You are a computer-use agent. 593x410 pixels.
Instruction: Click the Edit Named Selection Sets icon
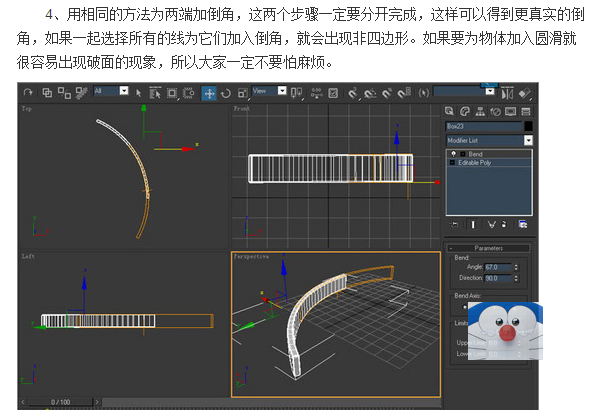424,93
